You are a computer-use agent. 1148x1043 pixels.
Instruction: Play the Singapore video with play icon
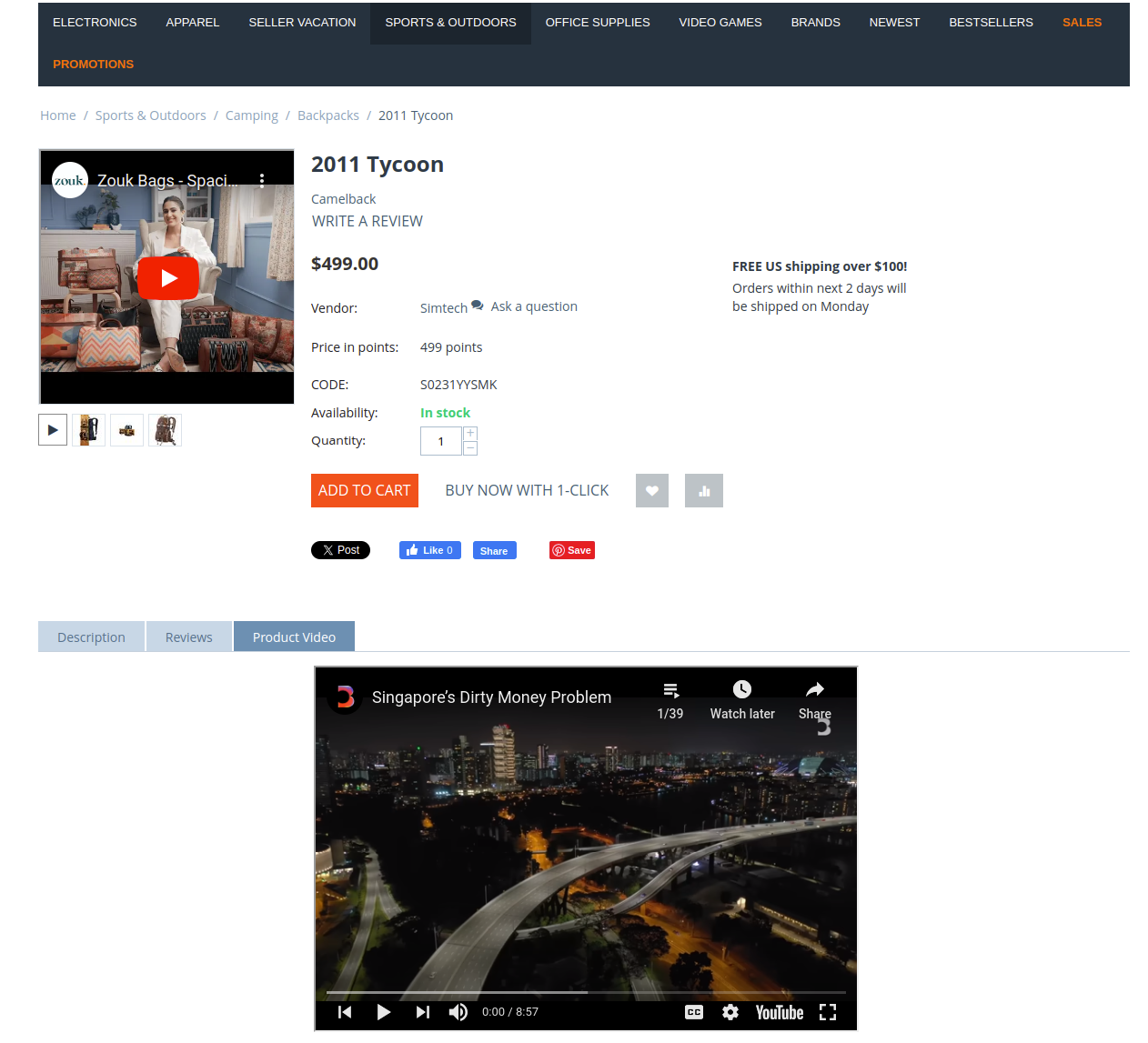pyautogui.click(x=383, y=1012)
